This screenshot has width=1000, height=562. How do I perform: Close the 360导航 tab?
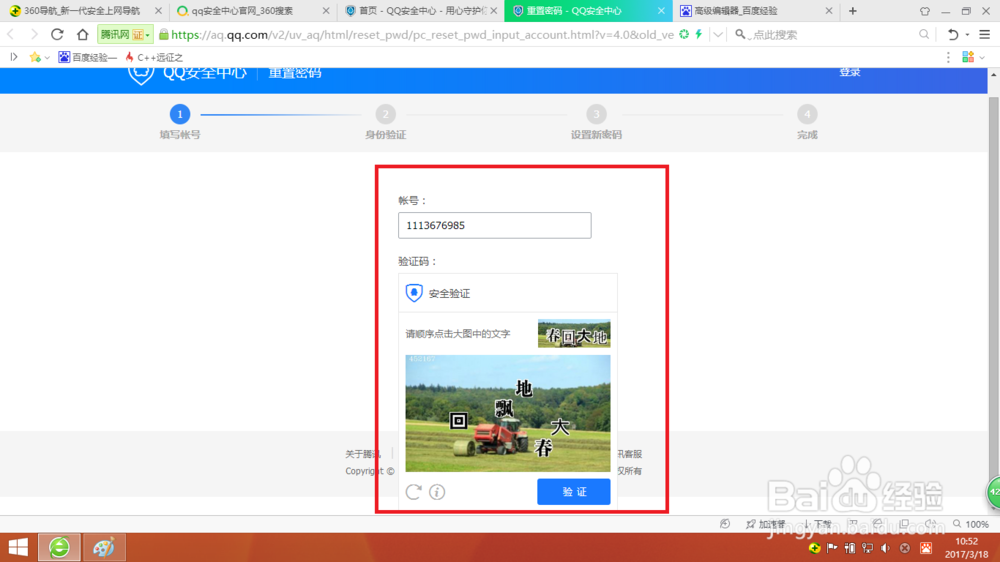pyautogui.click(x=158, y=11)
